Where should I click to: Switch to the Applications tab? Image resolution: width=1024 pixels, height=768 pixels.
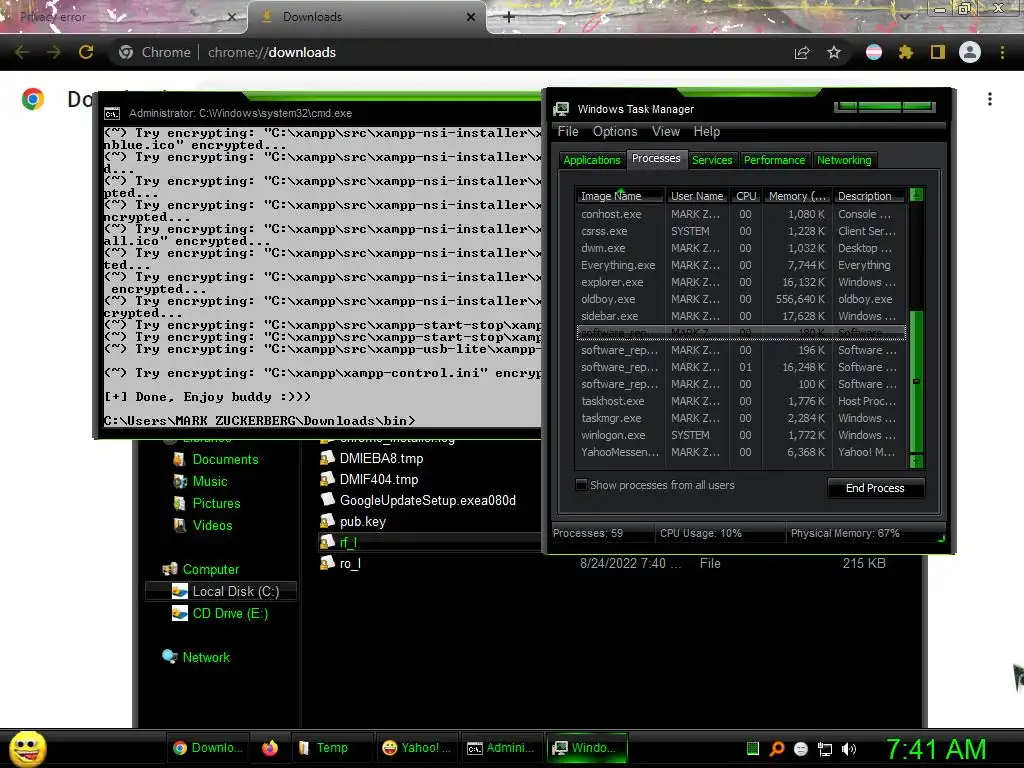pyautogui.click(x=592, y=160)
